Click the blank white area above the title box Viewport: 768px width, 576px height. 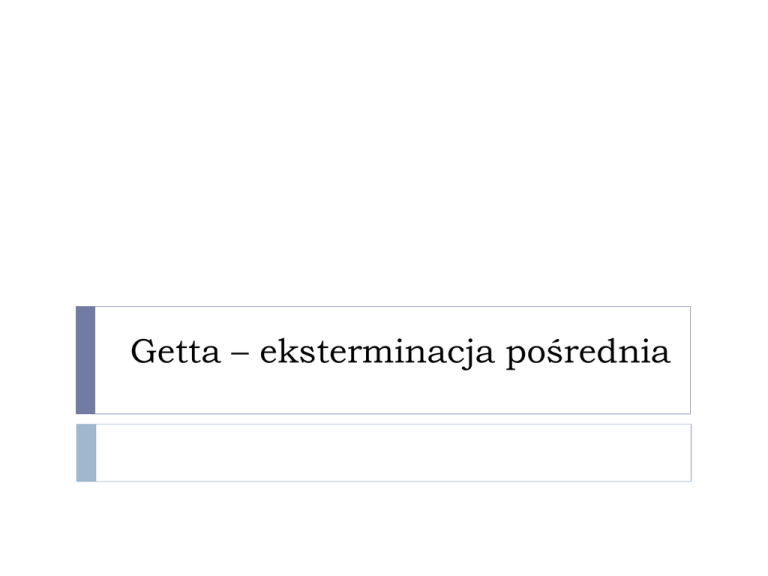click(384, 150)
